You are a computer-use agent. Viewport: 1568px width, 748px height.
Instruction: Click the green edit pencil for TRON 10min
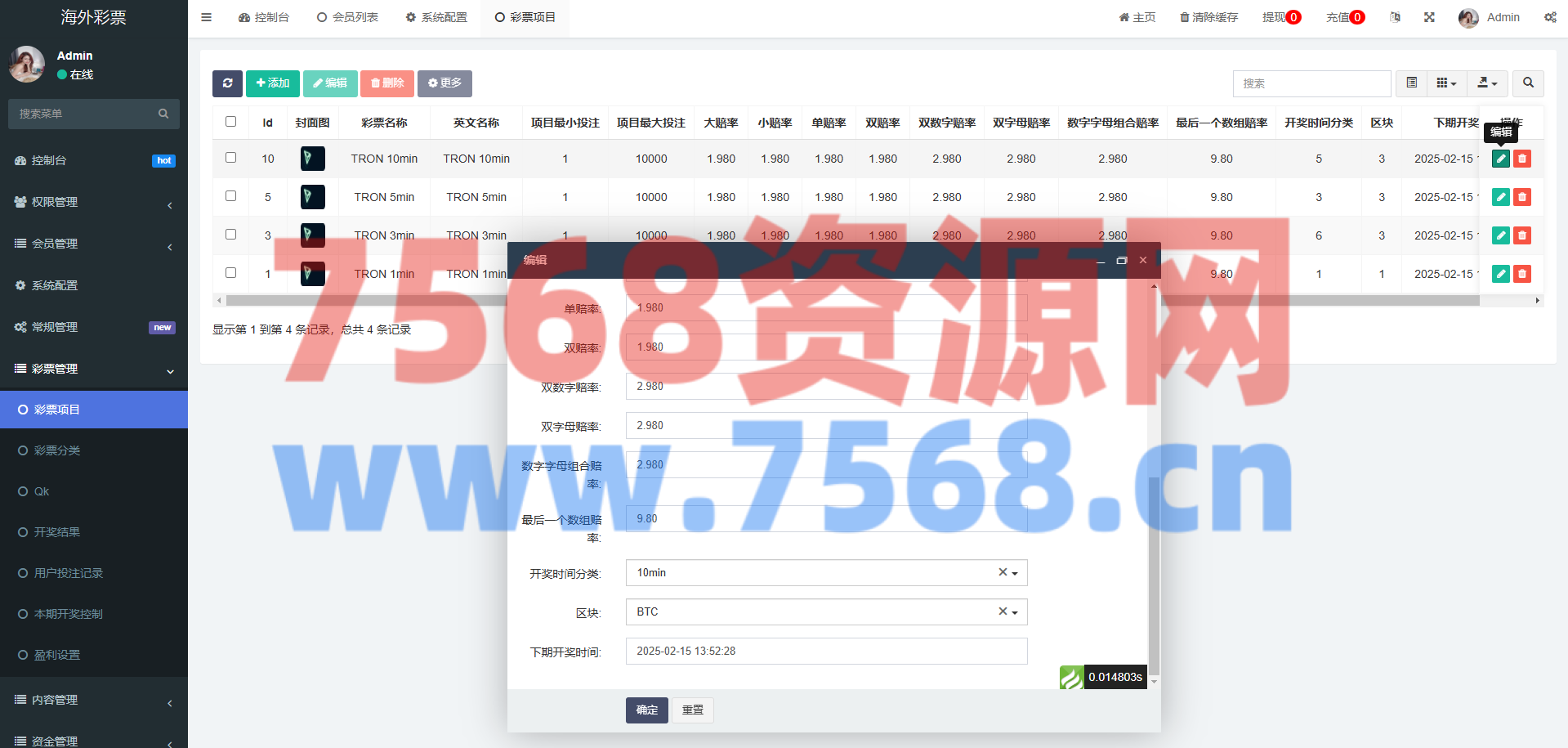click(x=1500, y=159)
